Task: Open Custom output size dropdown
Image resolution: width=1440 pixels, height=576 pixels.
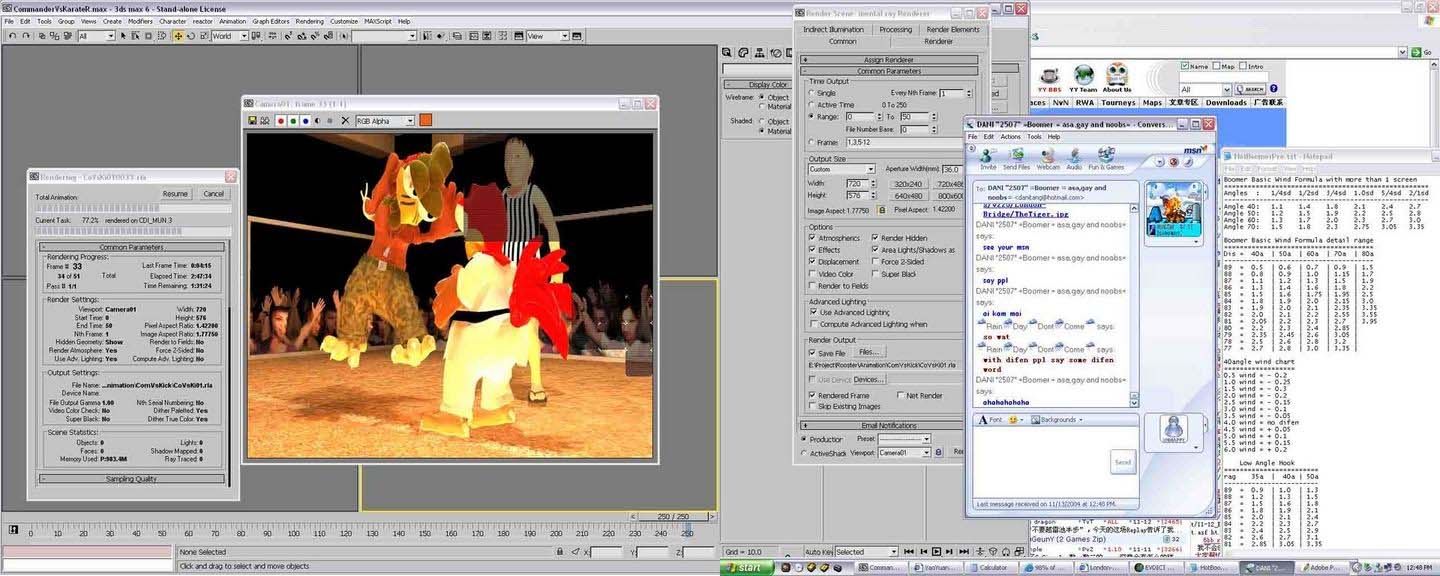Action: (x=841, y=169)
